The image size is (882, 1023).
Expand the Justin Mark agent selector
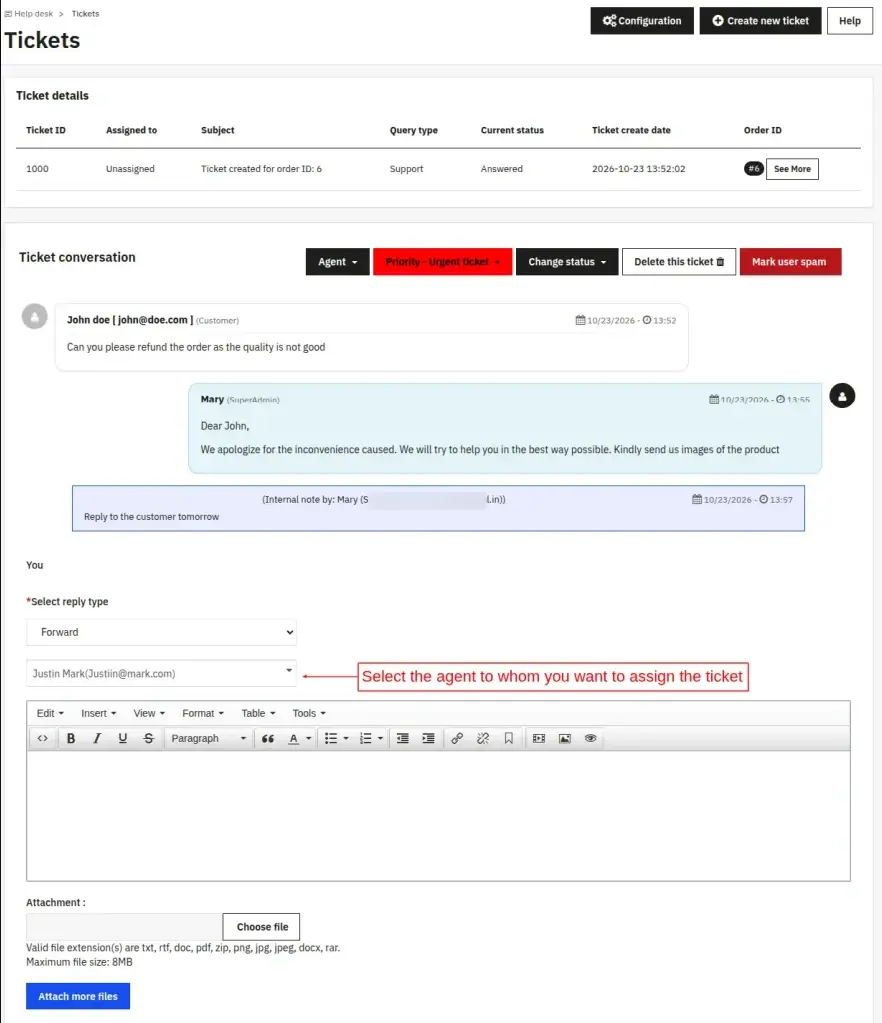click(x=161, y=673)
